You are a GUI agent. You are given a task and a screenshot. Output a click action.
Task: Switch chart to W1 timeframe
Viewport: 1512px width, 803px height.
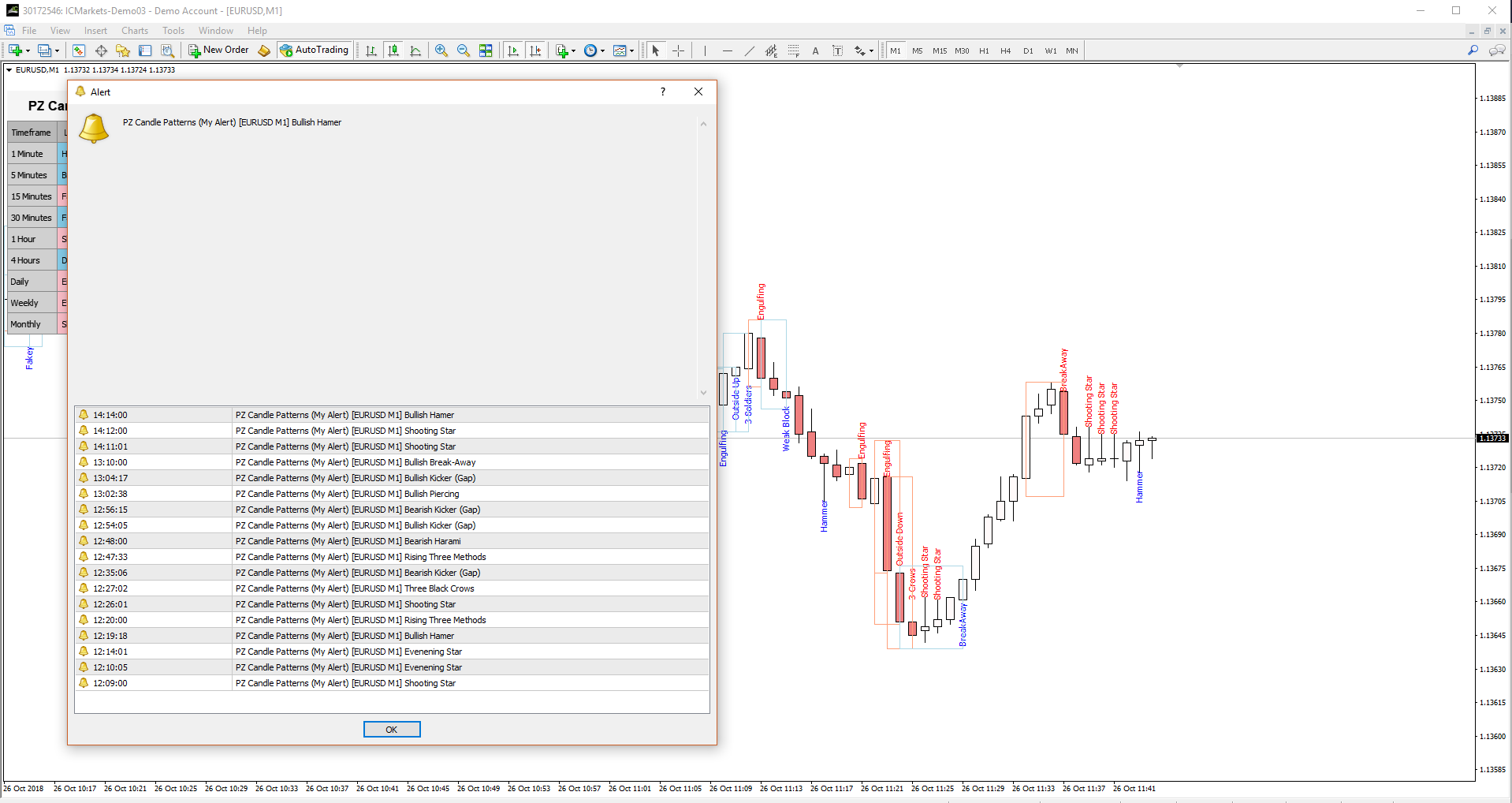tap(1051, 50)
